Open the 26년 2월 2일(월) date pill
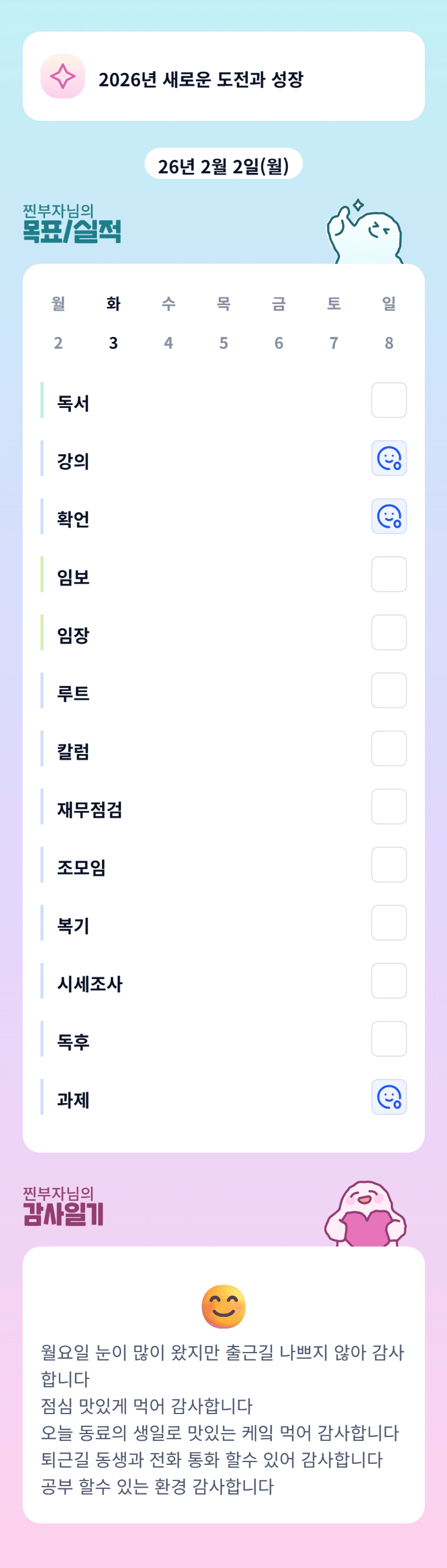The image size is (447, 1568). point(224,165)
